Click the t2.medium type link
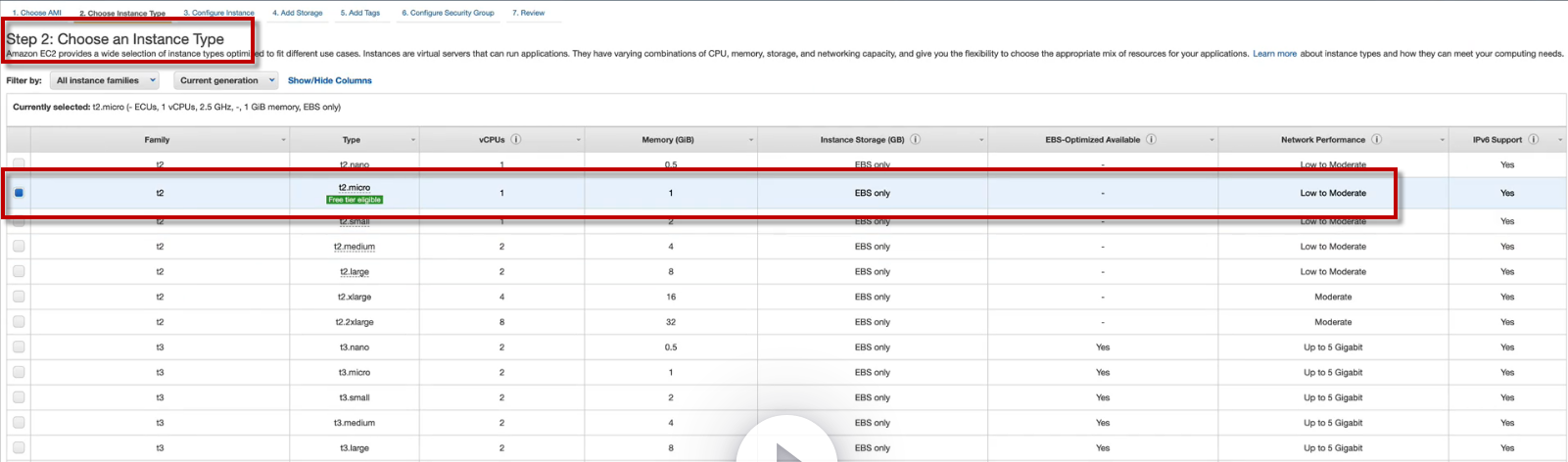The width and height of the screenshot is (1568, 462). point(355,247)
